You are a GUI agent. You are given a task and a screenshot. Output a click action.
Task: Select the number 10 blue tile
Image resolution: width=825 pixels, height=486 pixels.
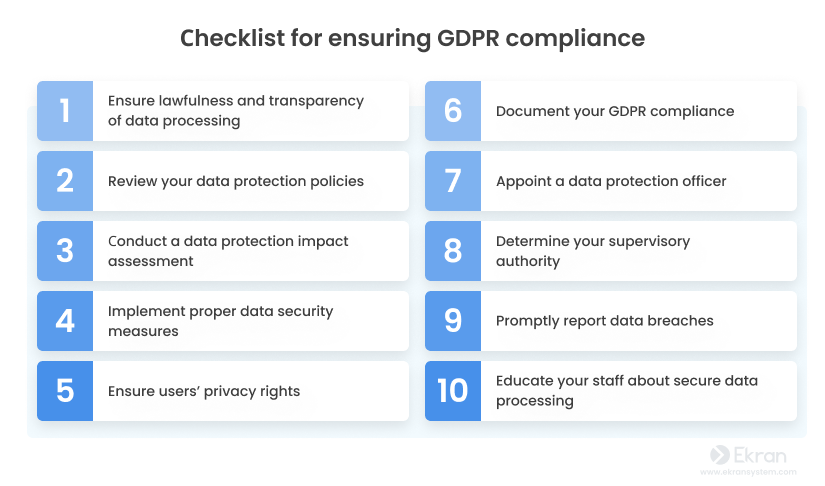click(x=453, y=391)
